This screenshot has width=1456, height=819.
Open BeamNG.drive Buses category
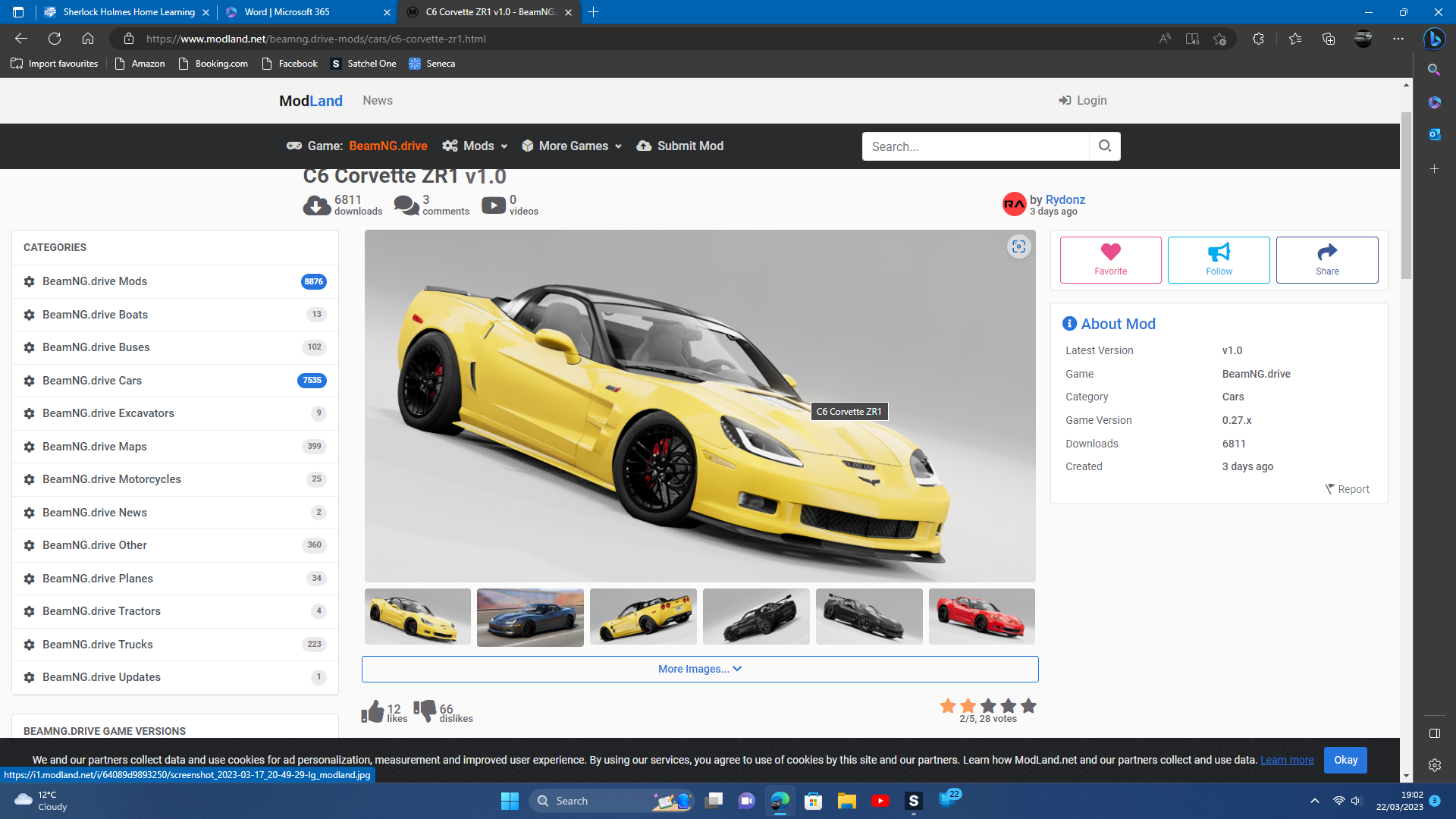[175, 347]
